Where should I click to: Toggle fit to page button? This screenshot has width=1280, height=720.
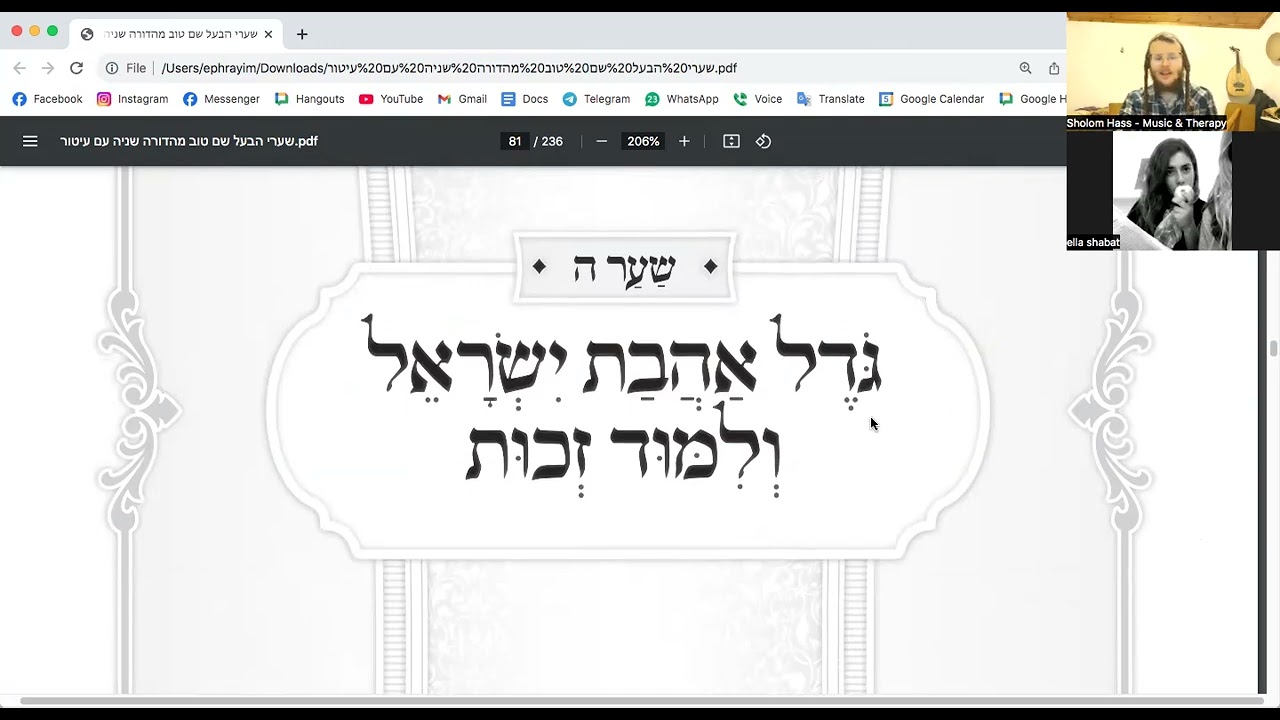pyautogui.click(x=731, y=141)
